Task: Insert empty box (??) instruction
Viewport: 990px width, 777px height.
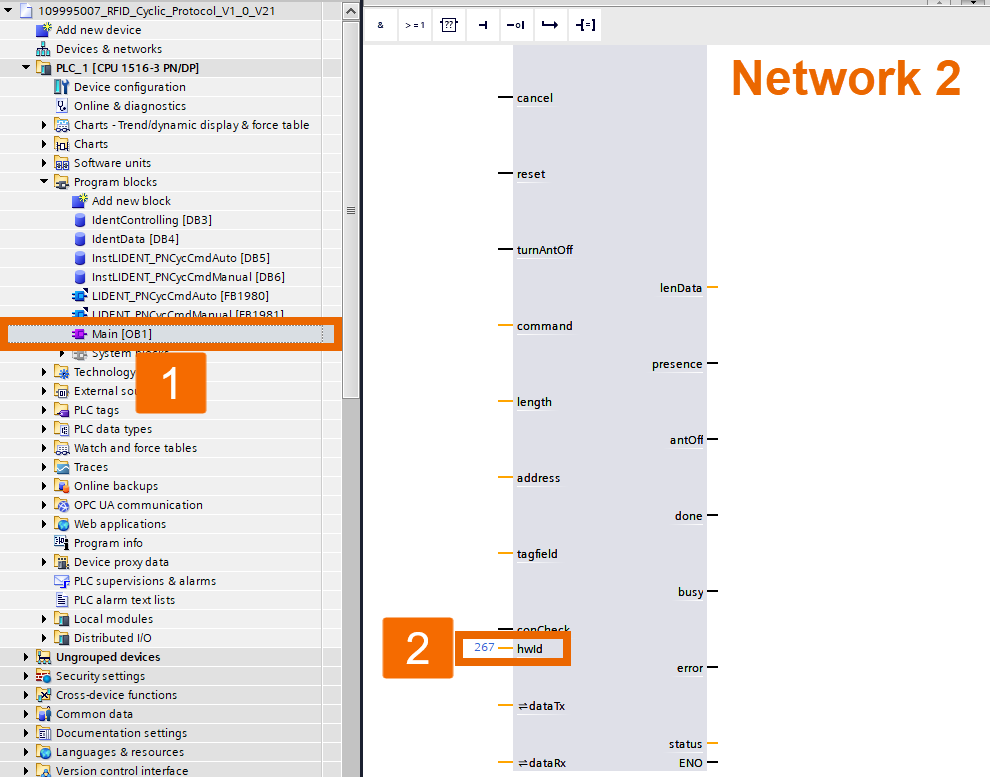Action: tap(448, 25)
